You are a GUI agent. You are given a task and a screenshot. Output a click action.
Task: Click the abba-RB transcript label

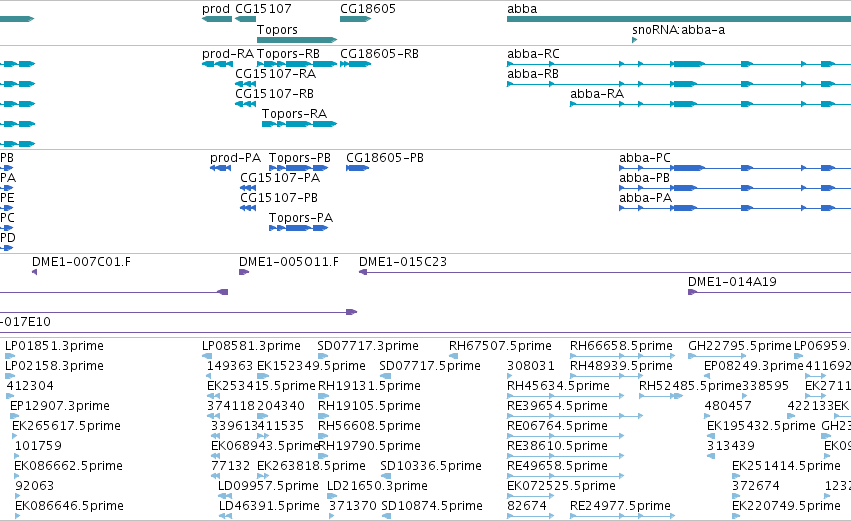pyautogui.click(x=533, y=74)
